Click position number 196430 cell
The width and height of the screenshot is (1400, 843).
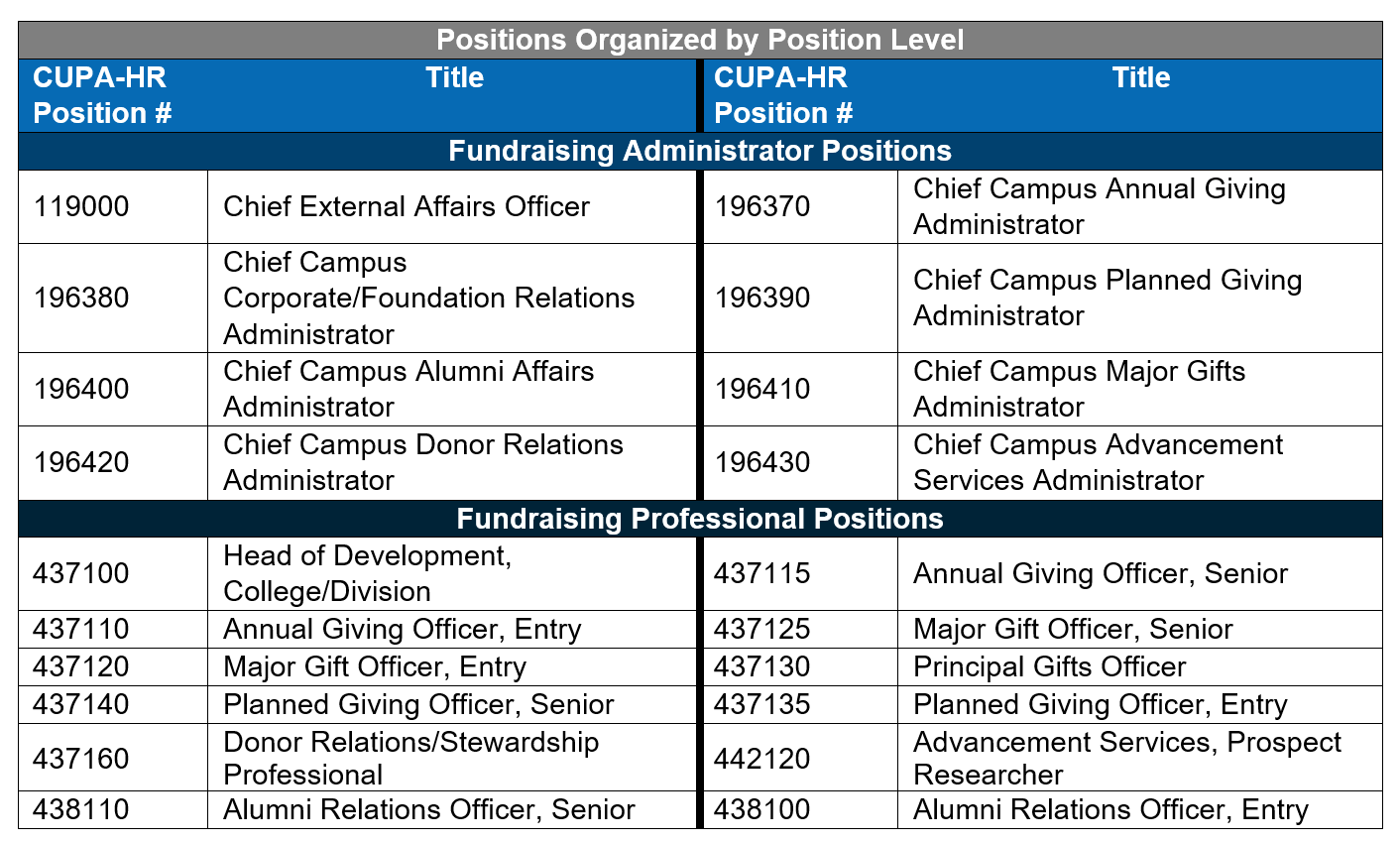point(762,462)
